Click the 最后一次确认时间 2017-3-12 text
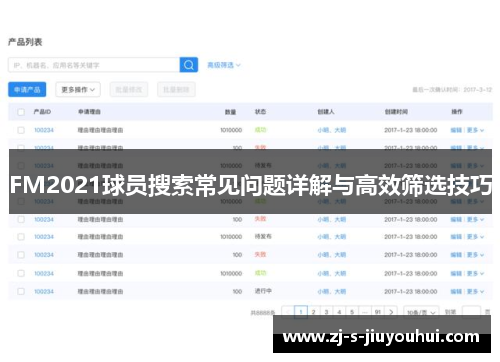Image resolution: width=500 pixels, height=362 pixels. 452,90
